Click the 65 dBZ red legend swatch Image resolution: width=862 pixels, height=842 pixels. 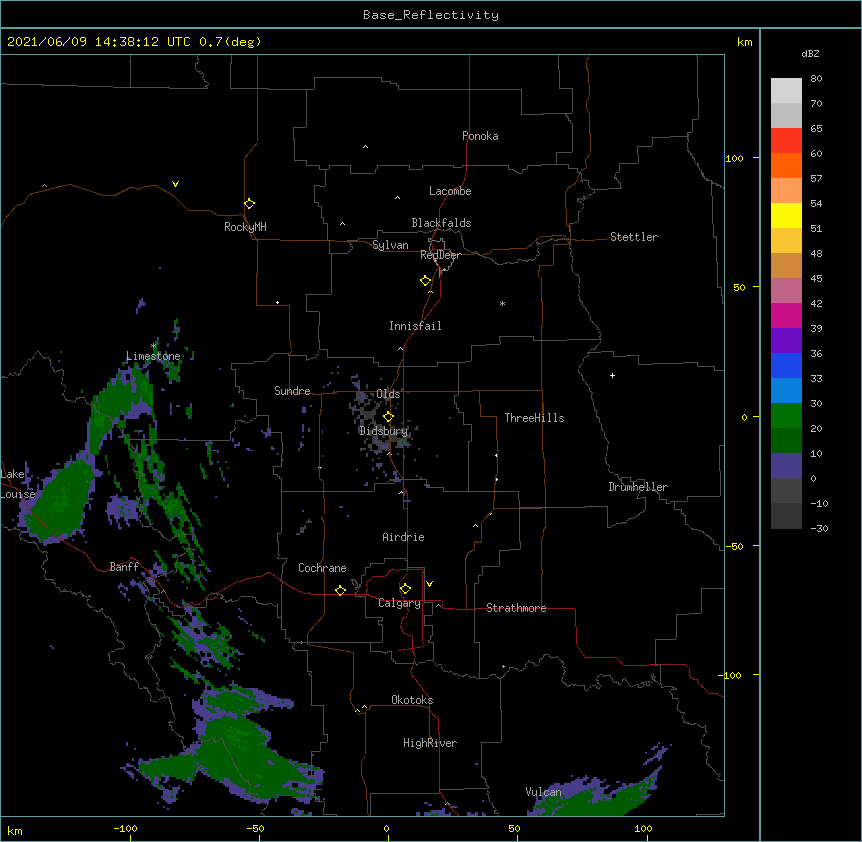click(x=786, y=141)
